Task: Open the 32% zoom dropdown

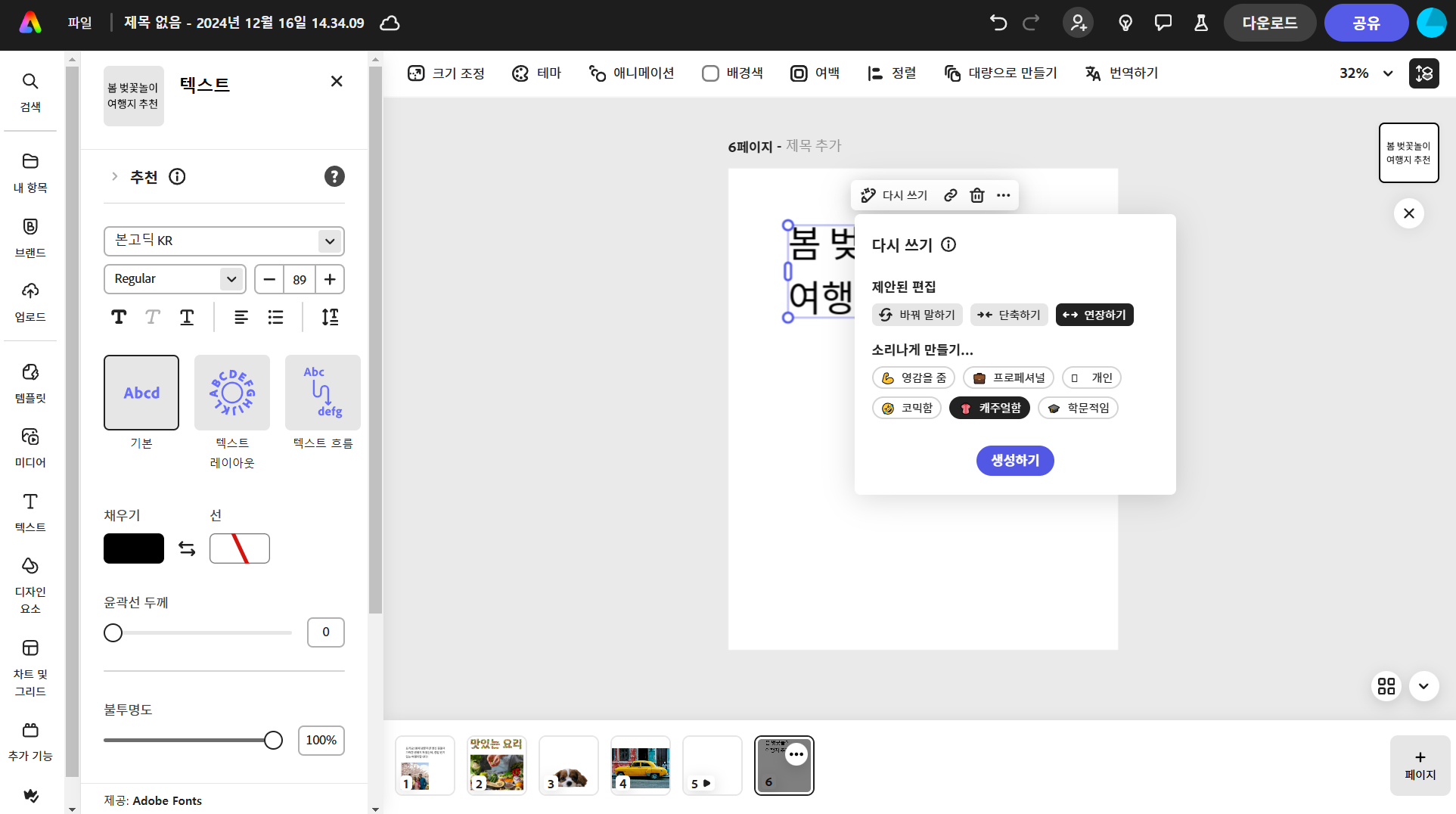Action: [1366, 73]
